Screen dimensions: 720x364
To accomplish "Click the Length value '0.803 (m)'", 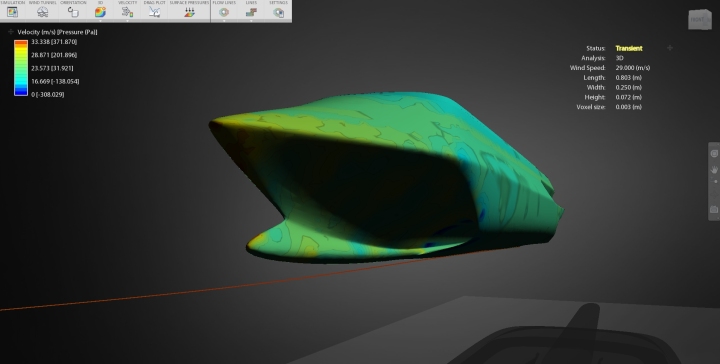I will point(629,78).
